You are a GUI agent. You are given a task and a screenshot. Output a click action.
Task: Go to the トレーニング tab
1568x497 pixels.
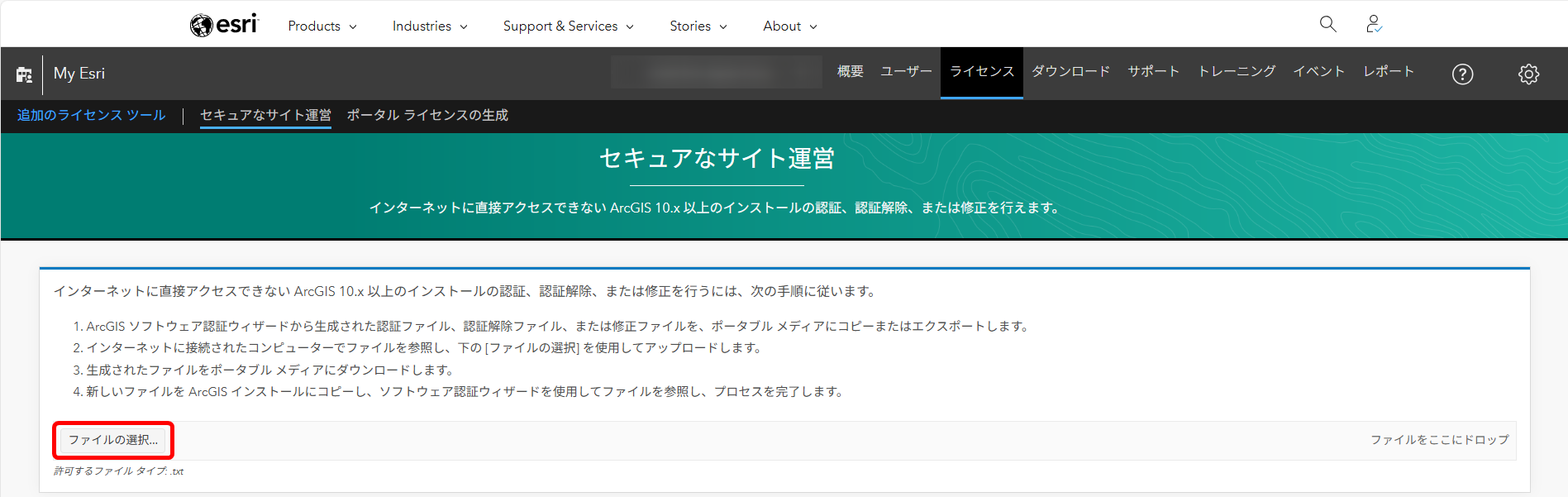[x=1237, y=72]
